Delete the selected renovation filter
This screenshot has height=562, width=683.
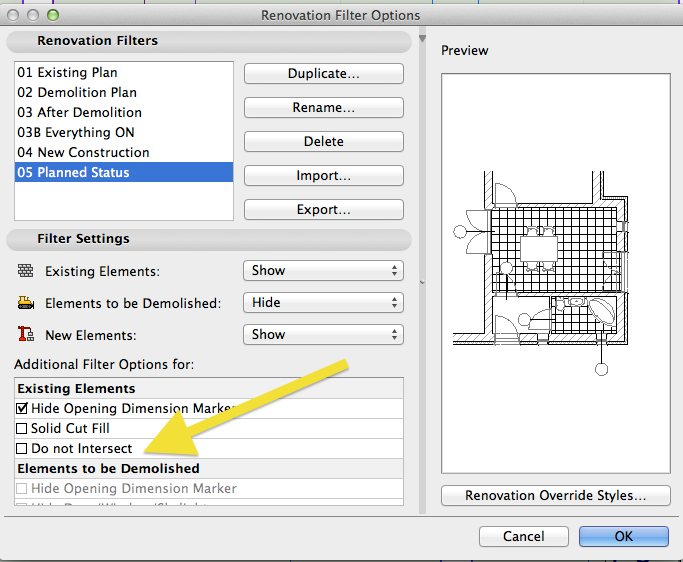[324, 142]
